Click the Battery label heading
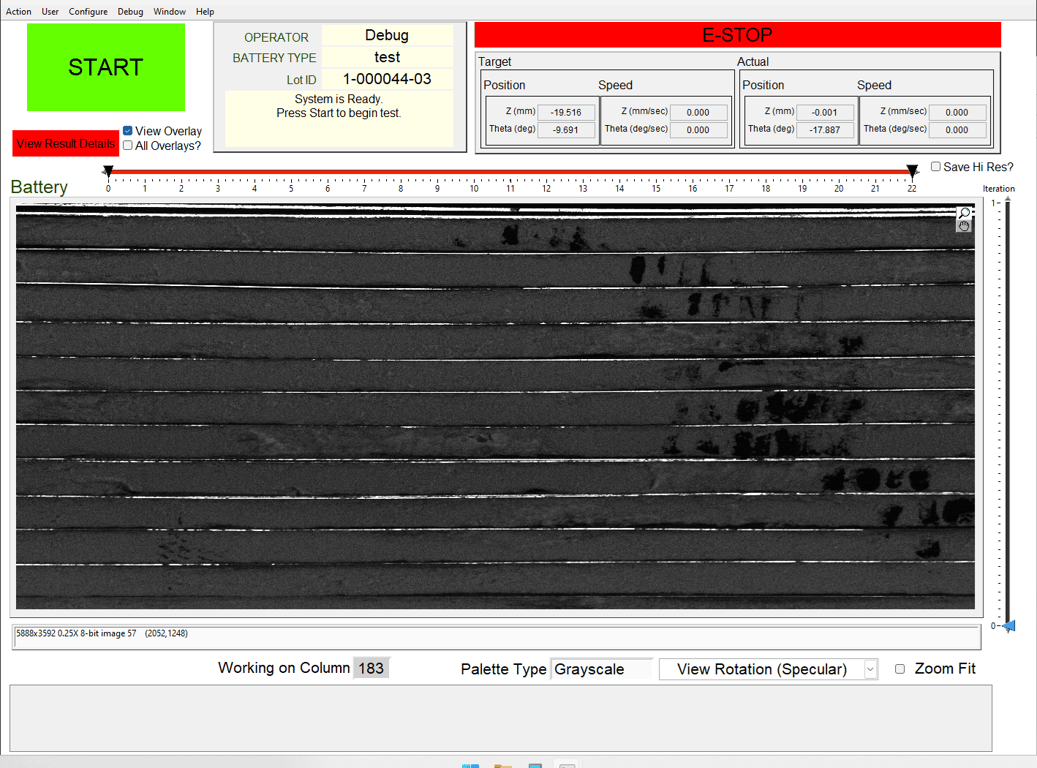The image size is (1037, 768). [39, 187]
